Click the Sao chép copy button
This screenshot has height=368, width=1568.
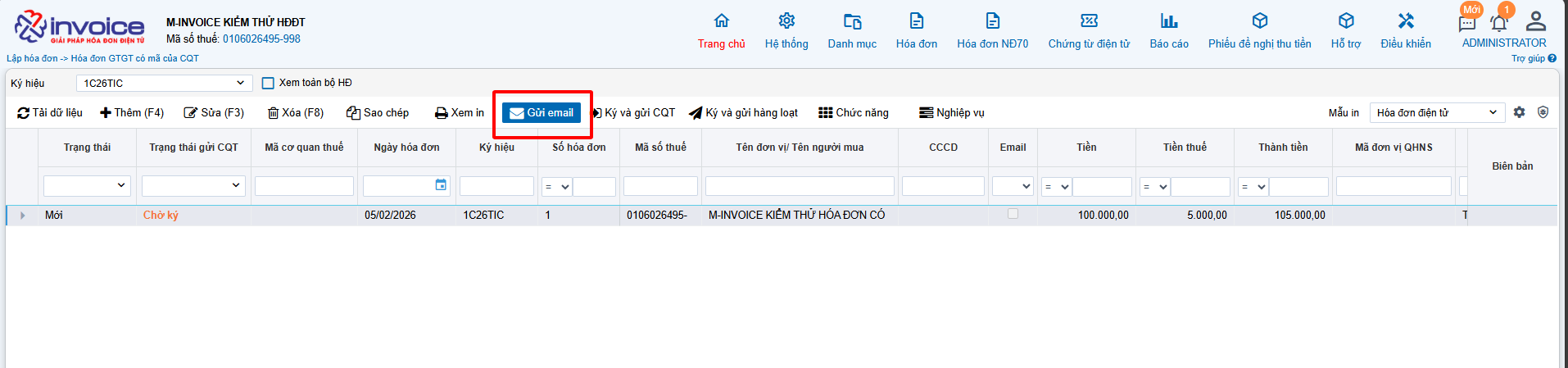pyautogui.click(x=378, y=113)
